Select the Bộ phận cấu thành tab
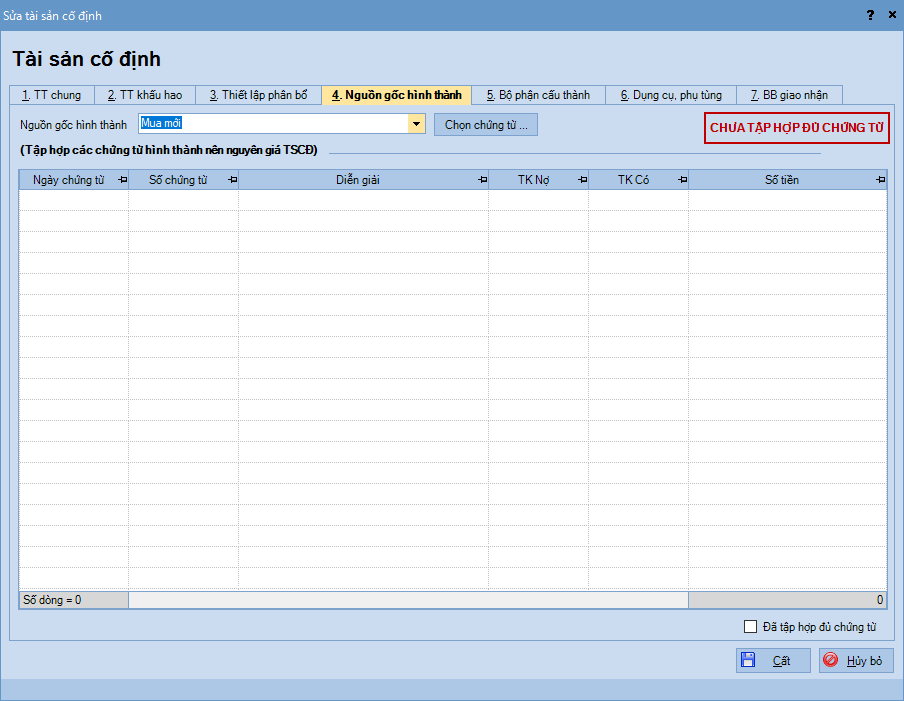The image size is (904, 701). click(x=538, y=95)
